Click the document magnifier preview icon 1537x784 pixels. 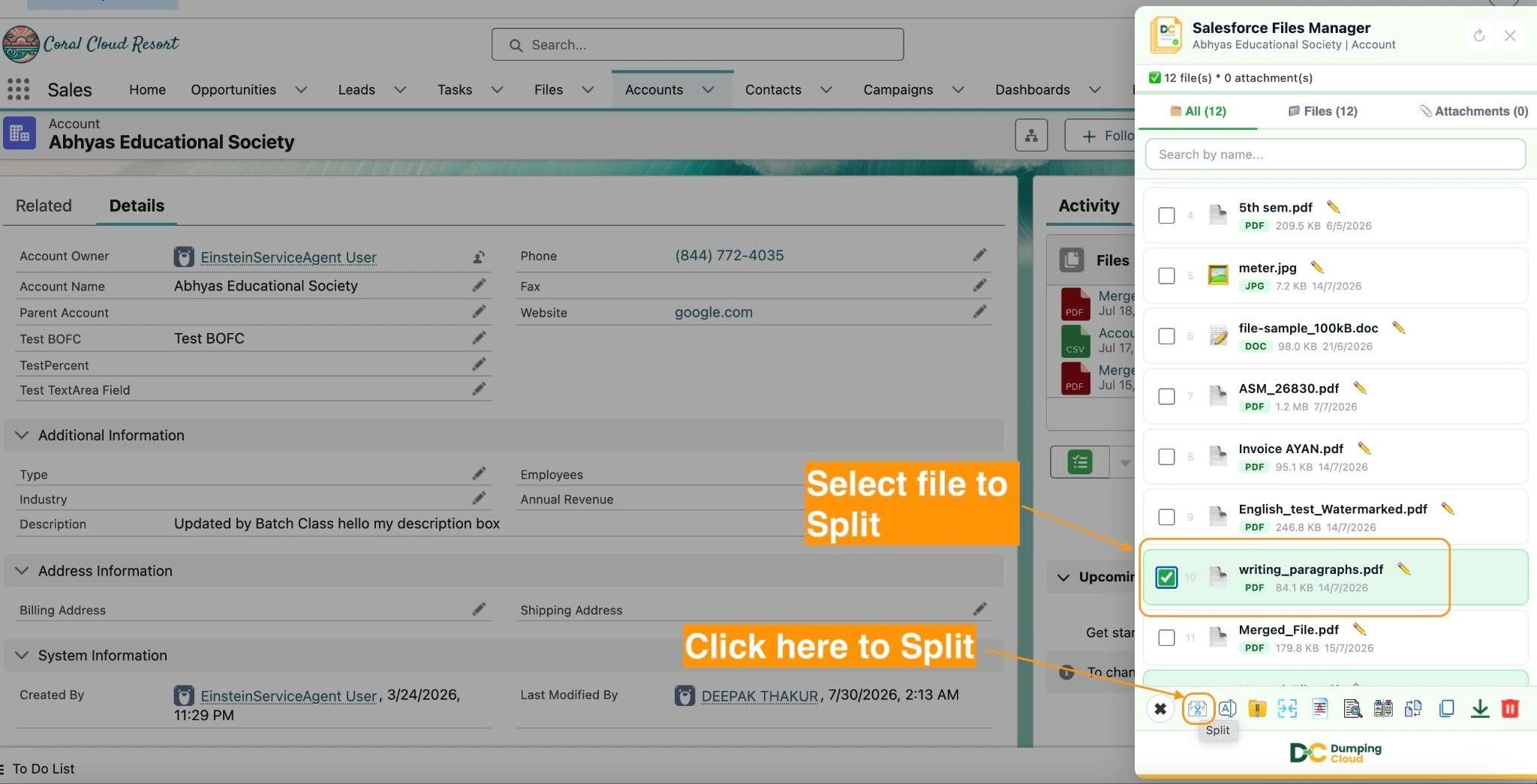click(x=1352, y=708)
